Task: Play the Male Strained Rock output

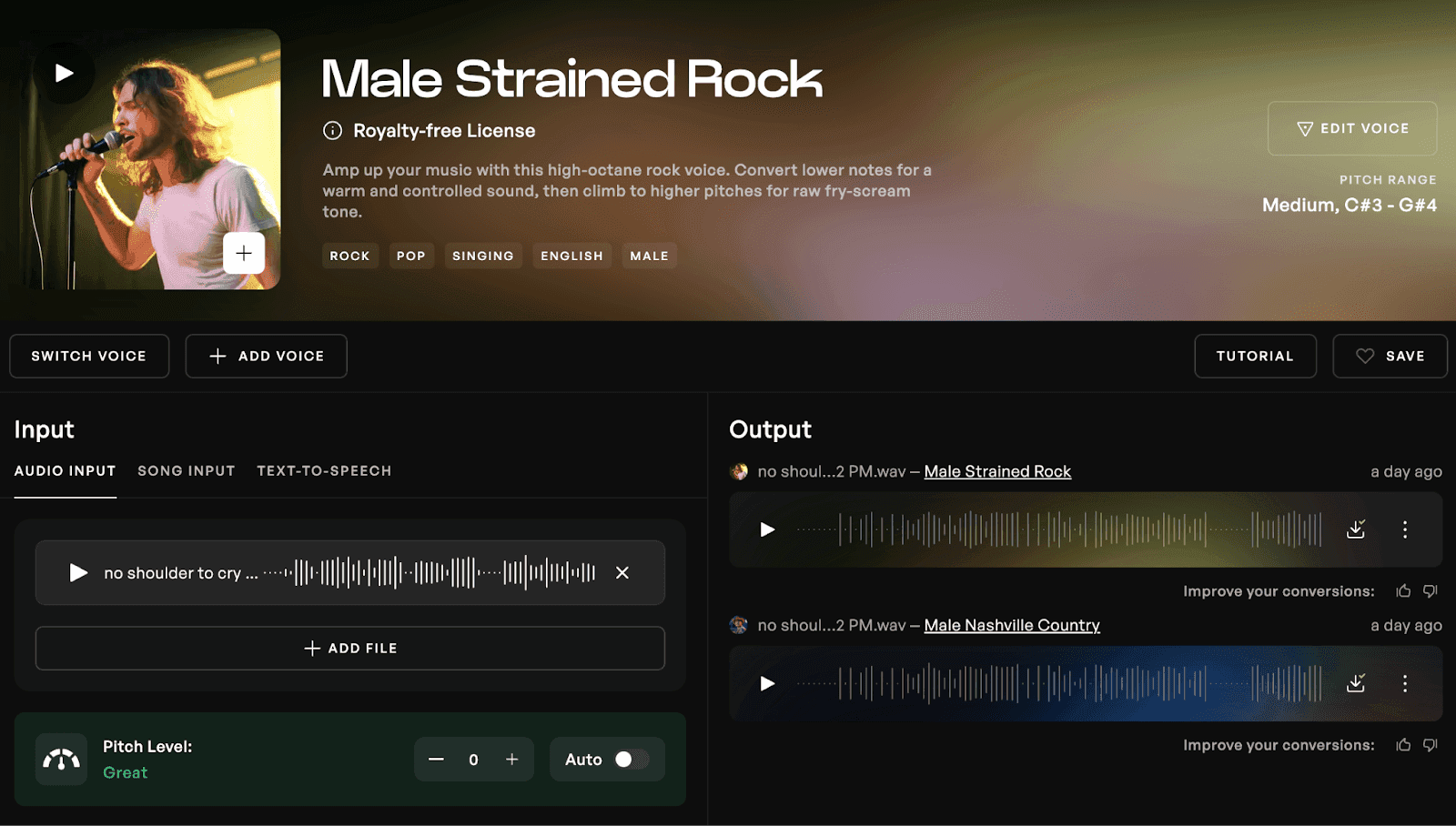Action: (767, 529)
